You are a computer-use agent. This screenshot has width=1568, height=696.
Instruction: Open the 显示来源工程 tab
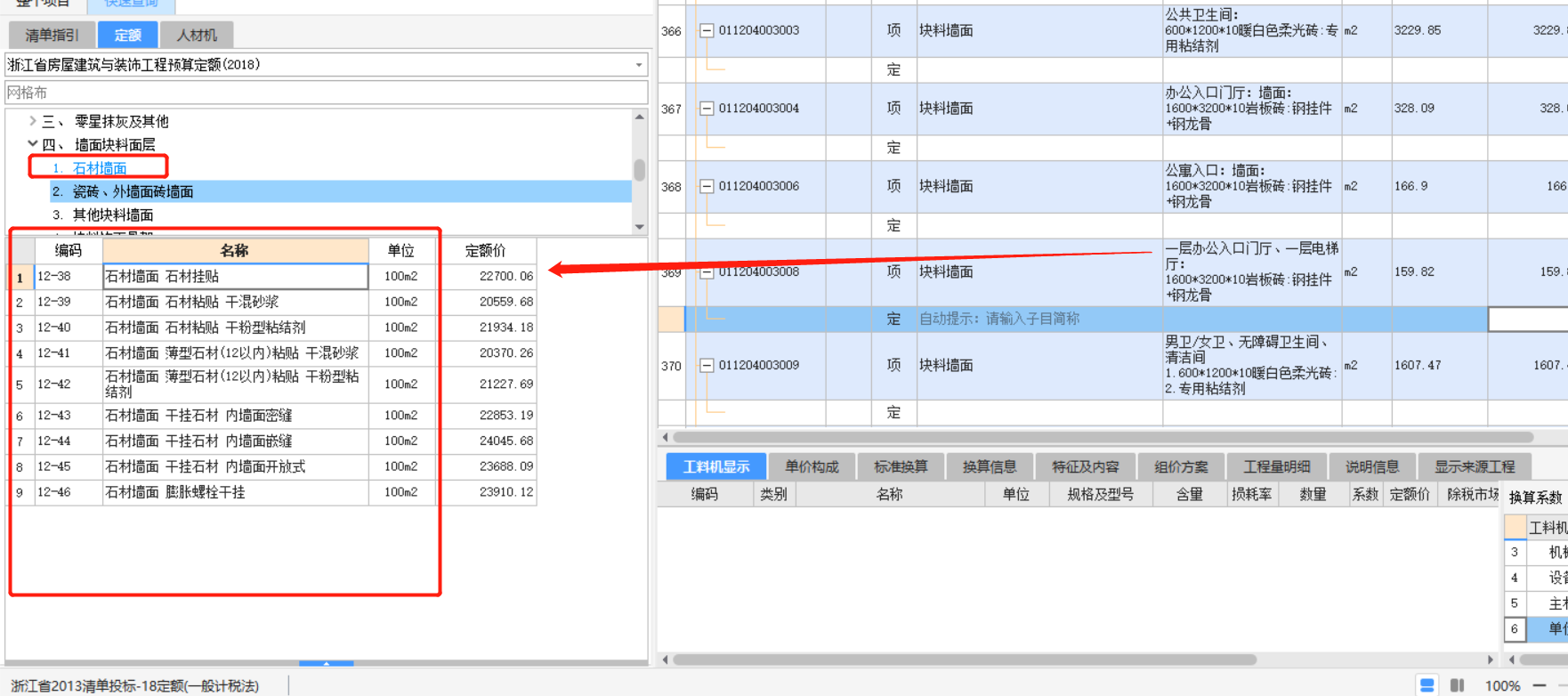(1475, 466)
